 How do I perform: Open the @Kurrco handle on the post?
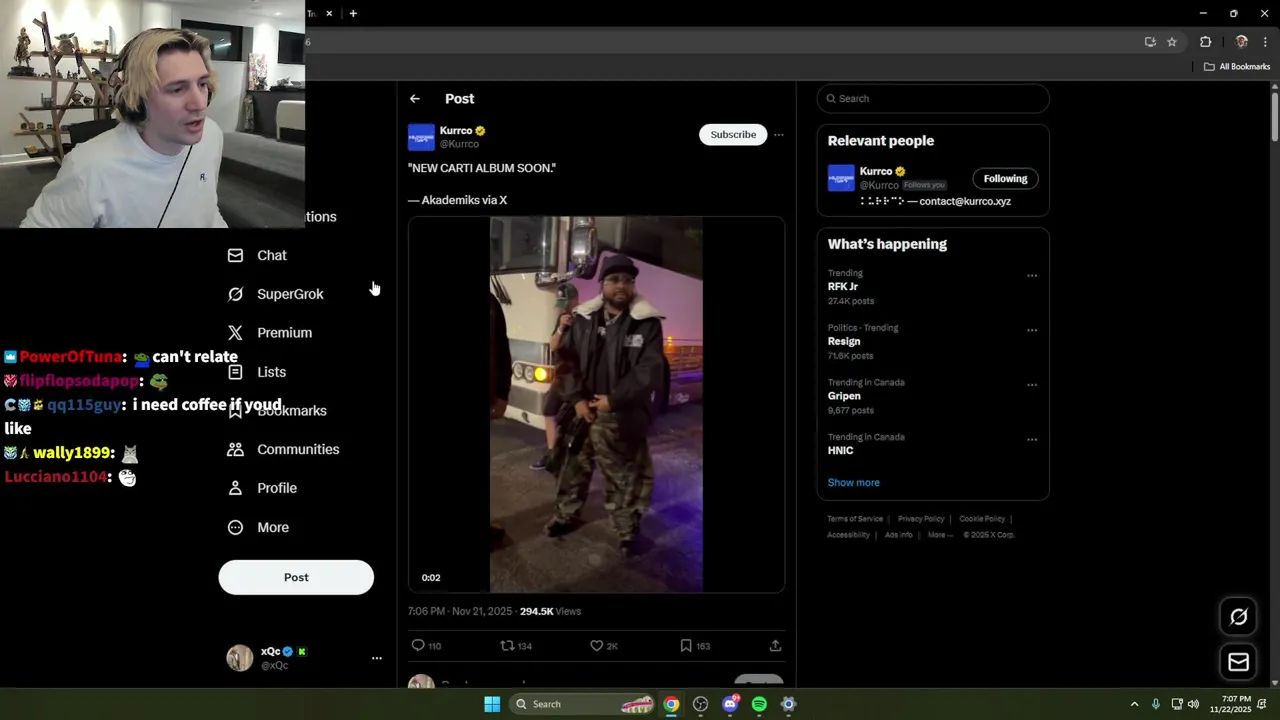pyautogui.click(x=459, y=144)
